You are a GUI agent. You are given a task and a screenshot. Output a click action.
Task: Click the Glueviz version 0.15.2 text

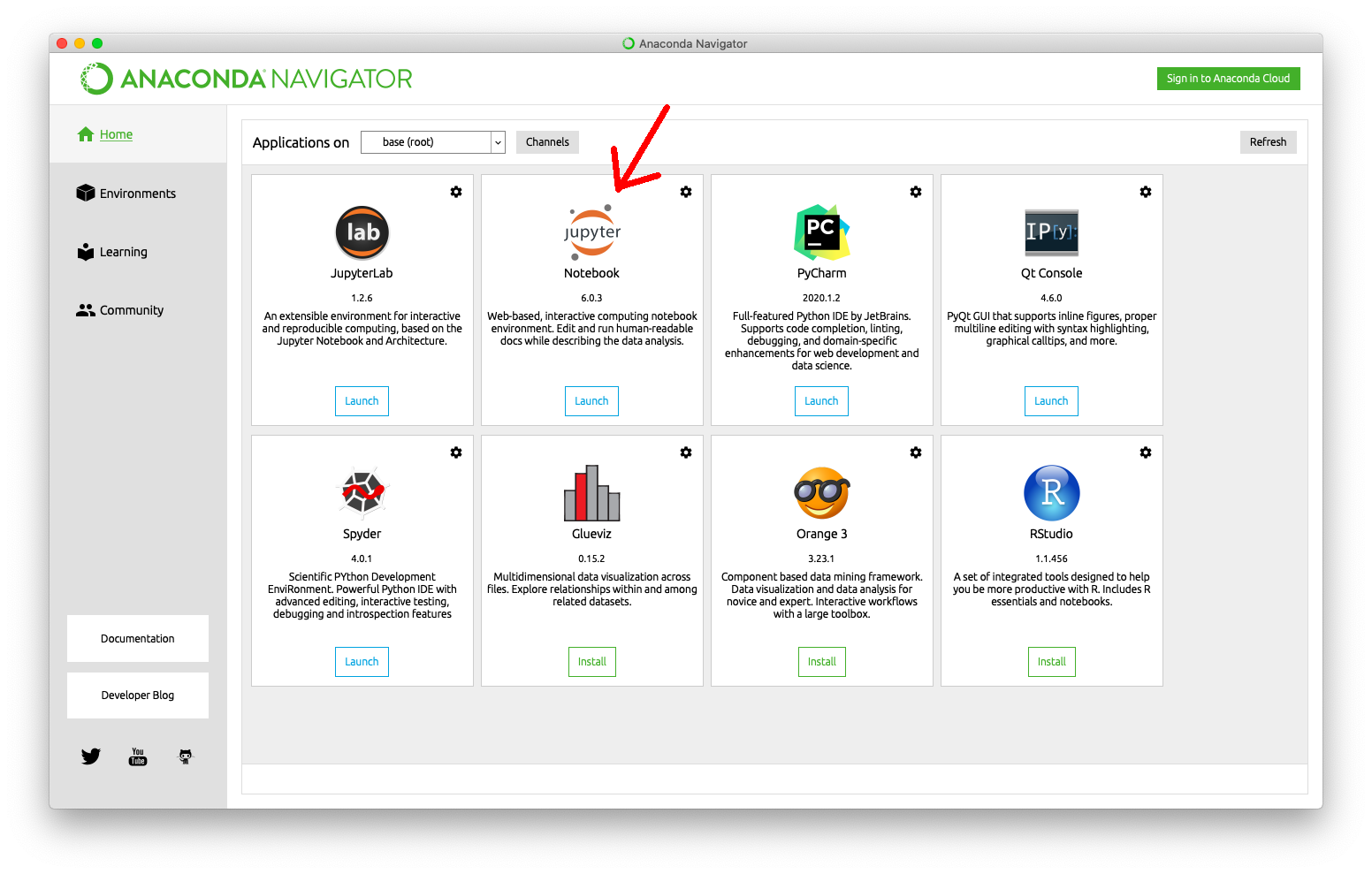[x=592, y=559]
